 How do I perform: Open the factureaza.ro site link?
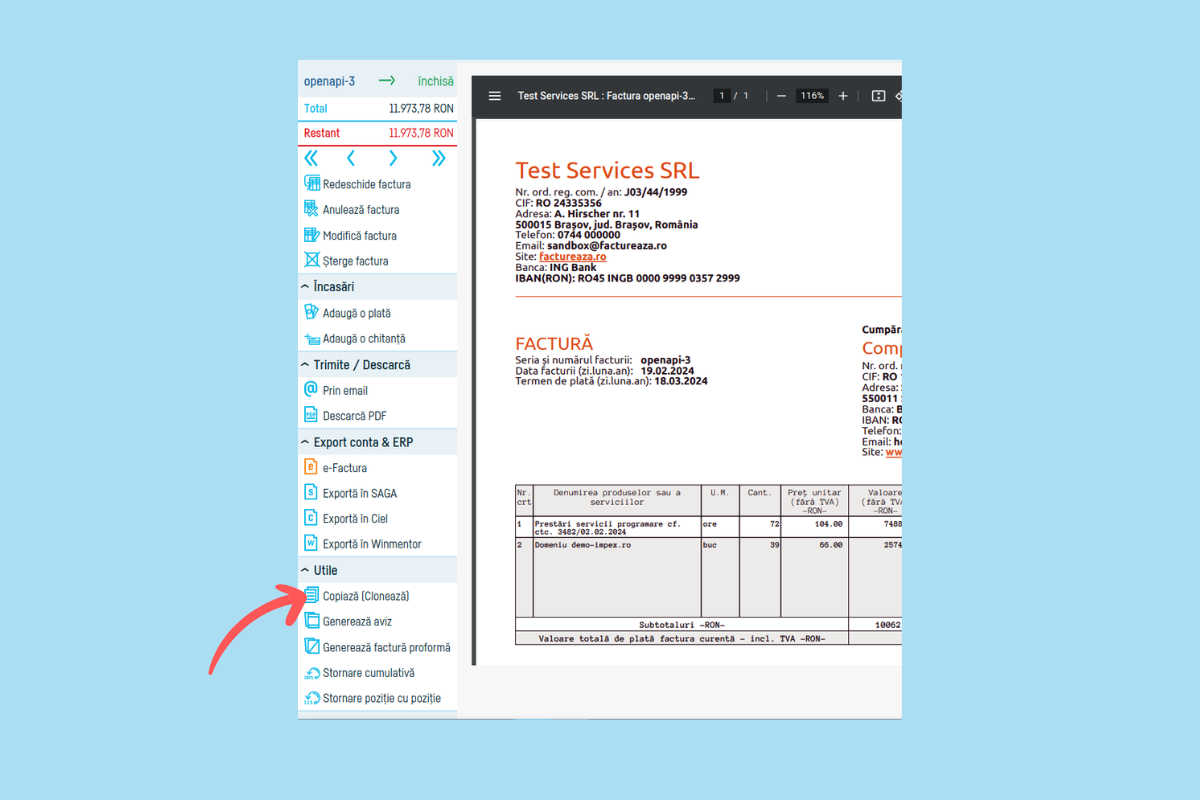click(572, 257)
